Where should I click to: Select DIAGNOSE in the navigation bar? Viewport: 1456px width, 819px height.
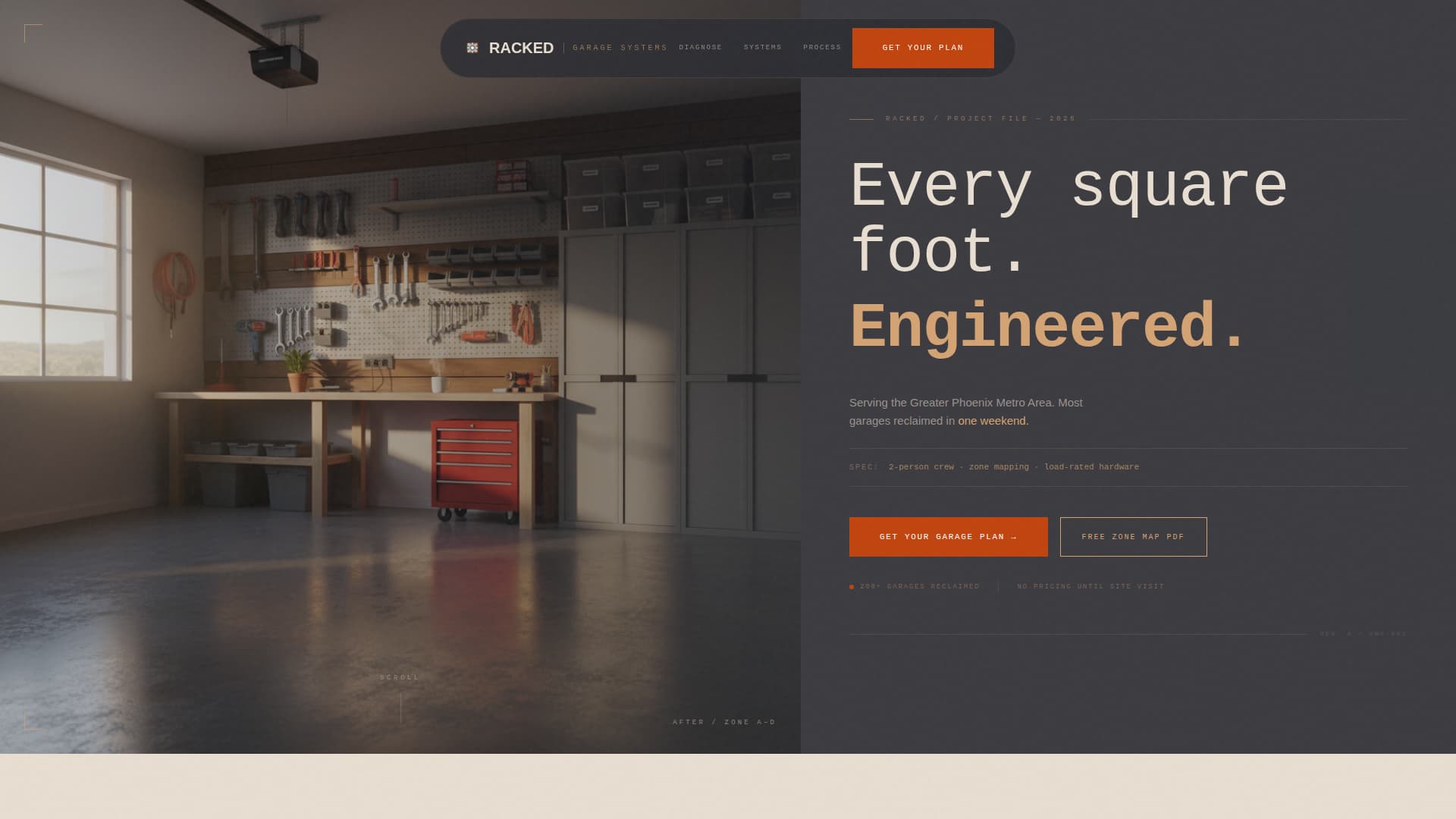(x=701, y=47)
